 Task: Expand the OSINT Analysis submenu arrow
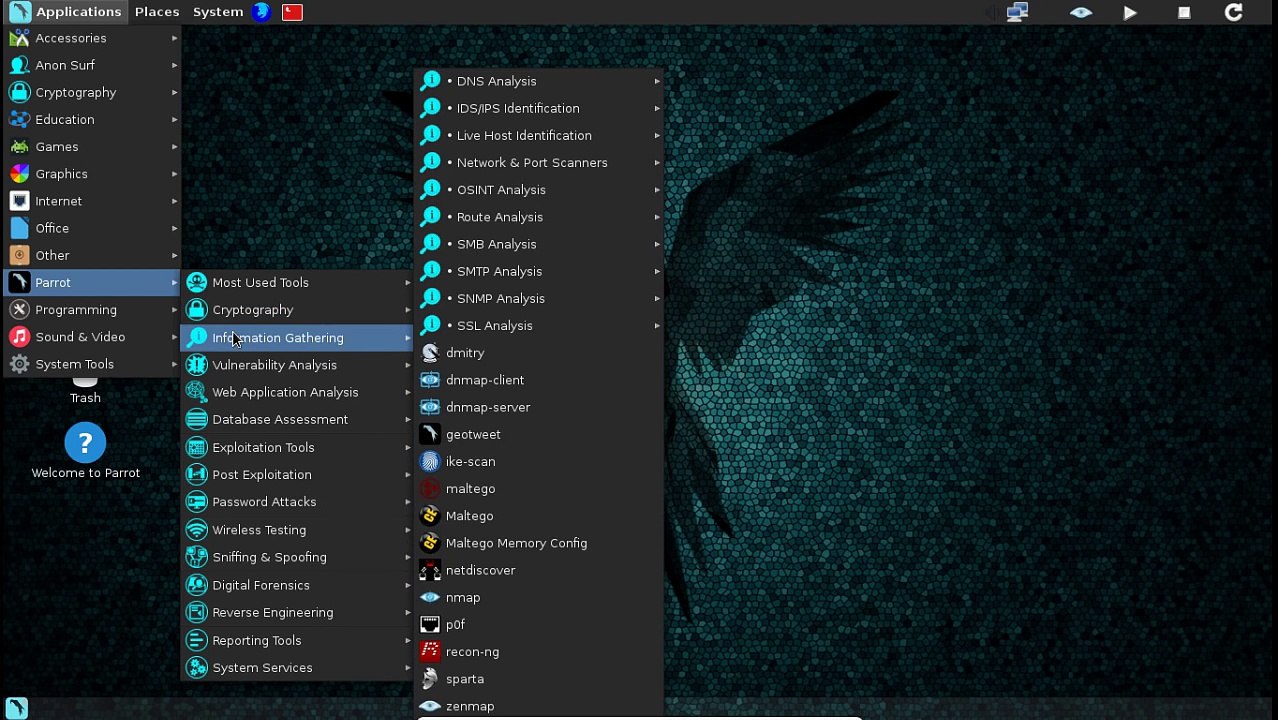657,190
